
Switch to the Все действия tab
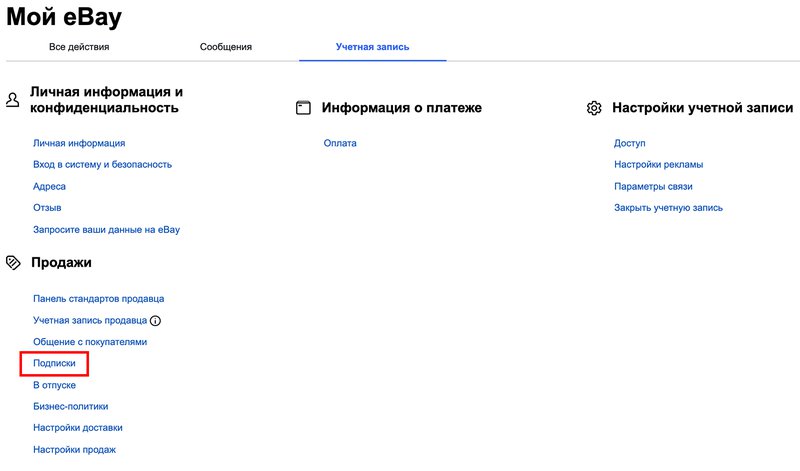[79, 47]
